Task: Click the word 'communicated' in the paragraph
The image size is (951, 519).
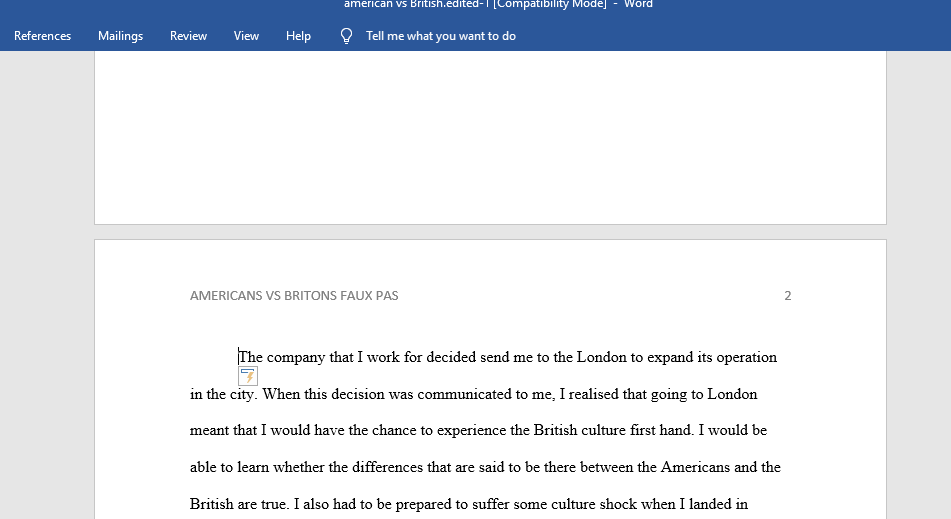Action: [x=465, y=394]
